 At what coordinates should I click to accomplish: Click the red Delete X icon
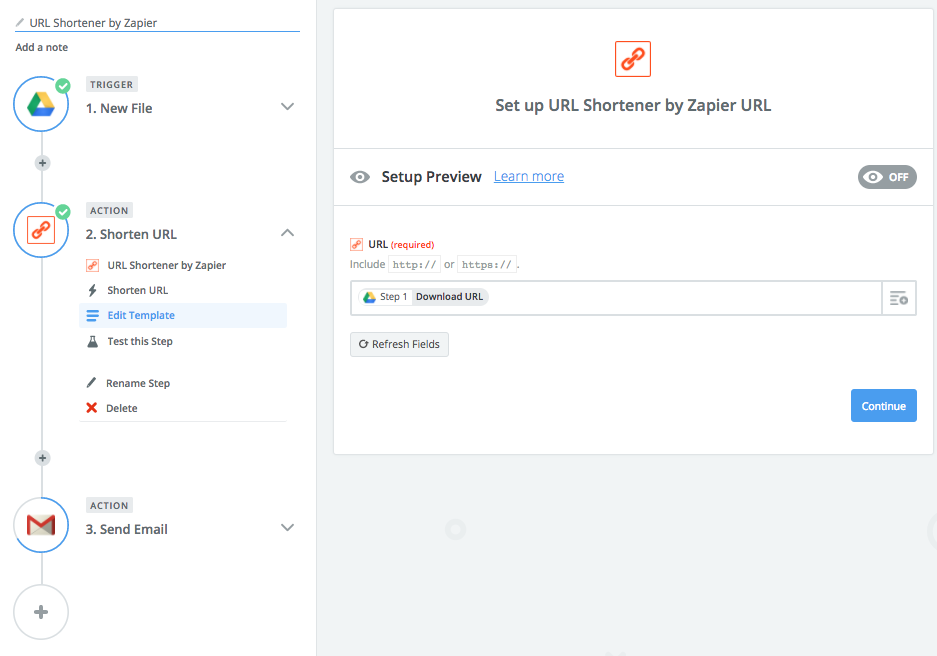click(x=91, y=407)
